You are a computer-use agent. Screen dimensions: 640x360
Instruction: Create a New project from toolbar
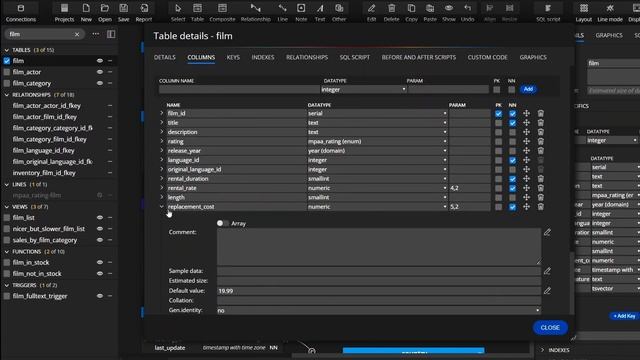point(86,12)
